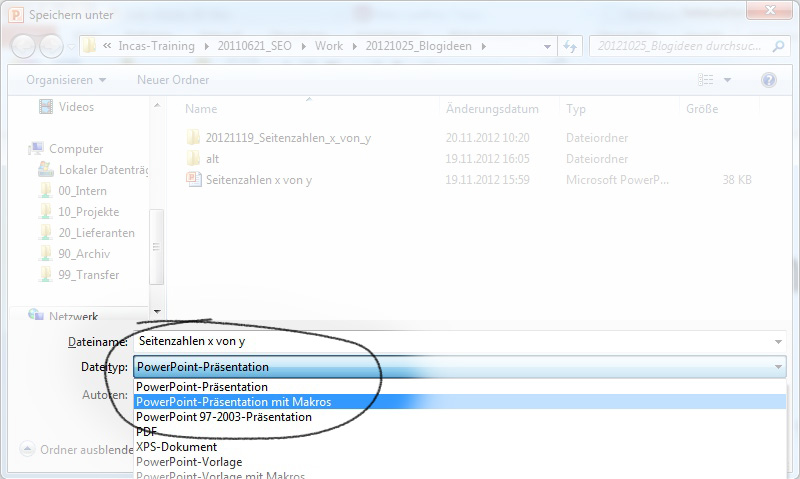Select Videos in navigation pane
This screenshot has height=479, width=800.
[x=77, y=107]
